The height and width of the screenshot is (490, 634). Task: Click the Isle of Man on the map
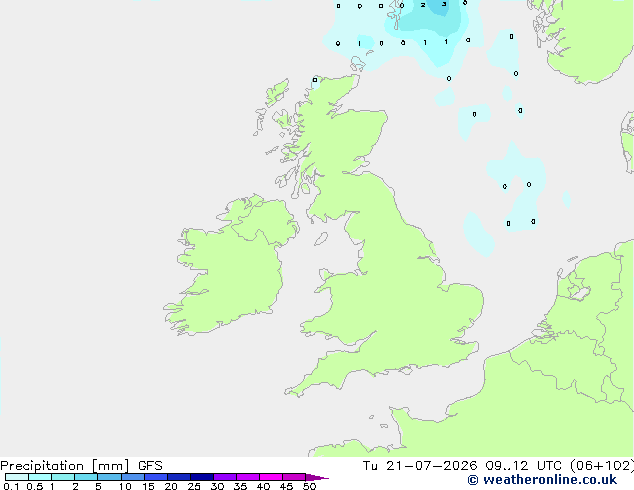[321, 239]
